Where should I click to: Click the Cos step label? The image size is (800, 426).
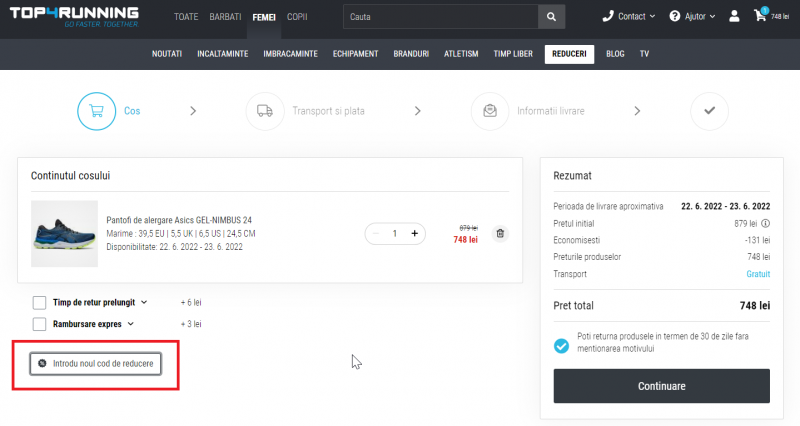(x=132, y=111)
